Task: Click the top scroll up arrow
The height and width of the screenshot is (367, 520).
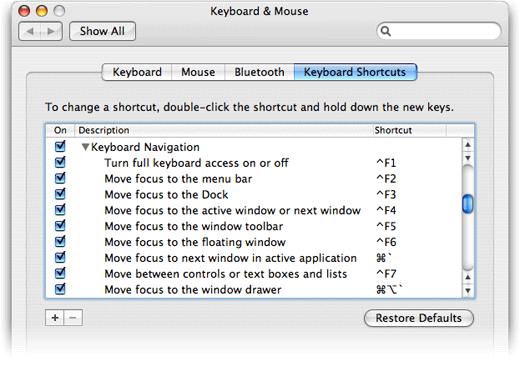Action: 468,145
